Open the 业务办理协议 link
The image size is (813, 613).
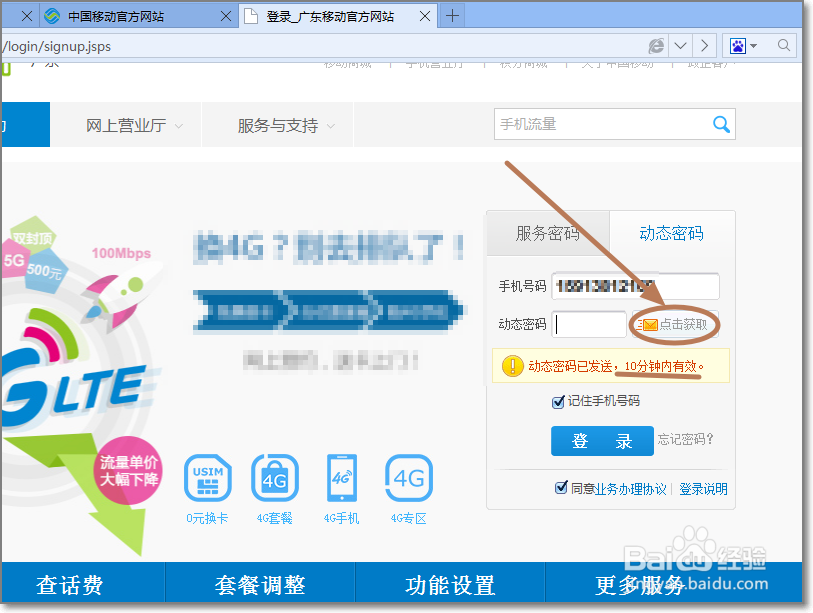[631, 489]
